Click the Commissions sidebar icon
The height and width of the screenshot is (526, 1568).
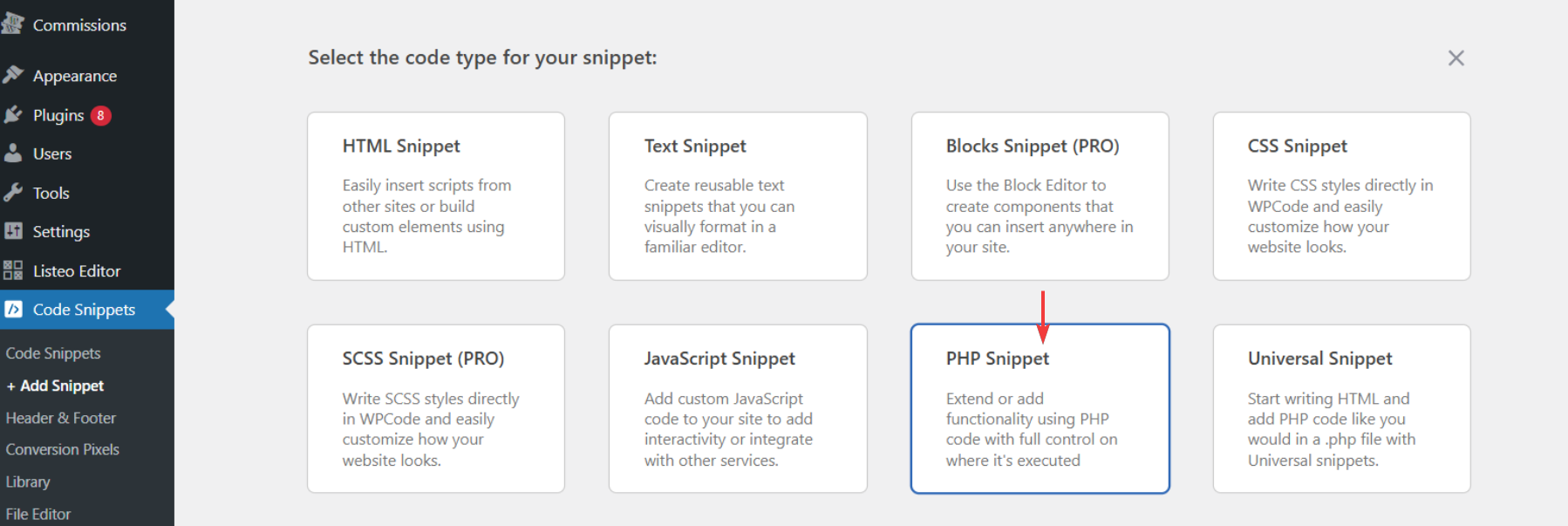click(x=13, y=24)
